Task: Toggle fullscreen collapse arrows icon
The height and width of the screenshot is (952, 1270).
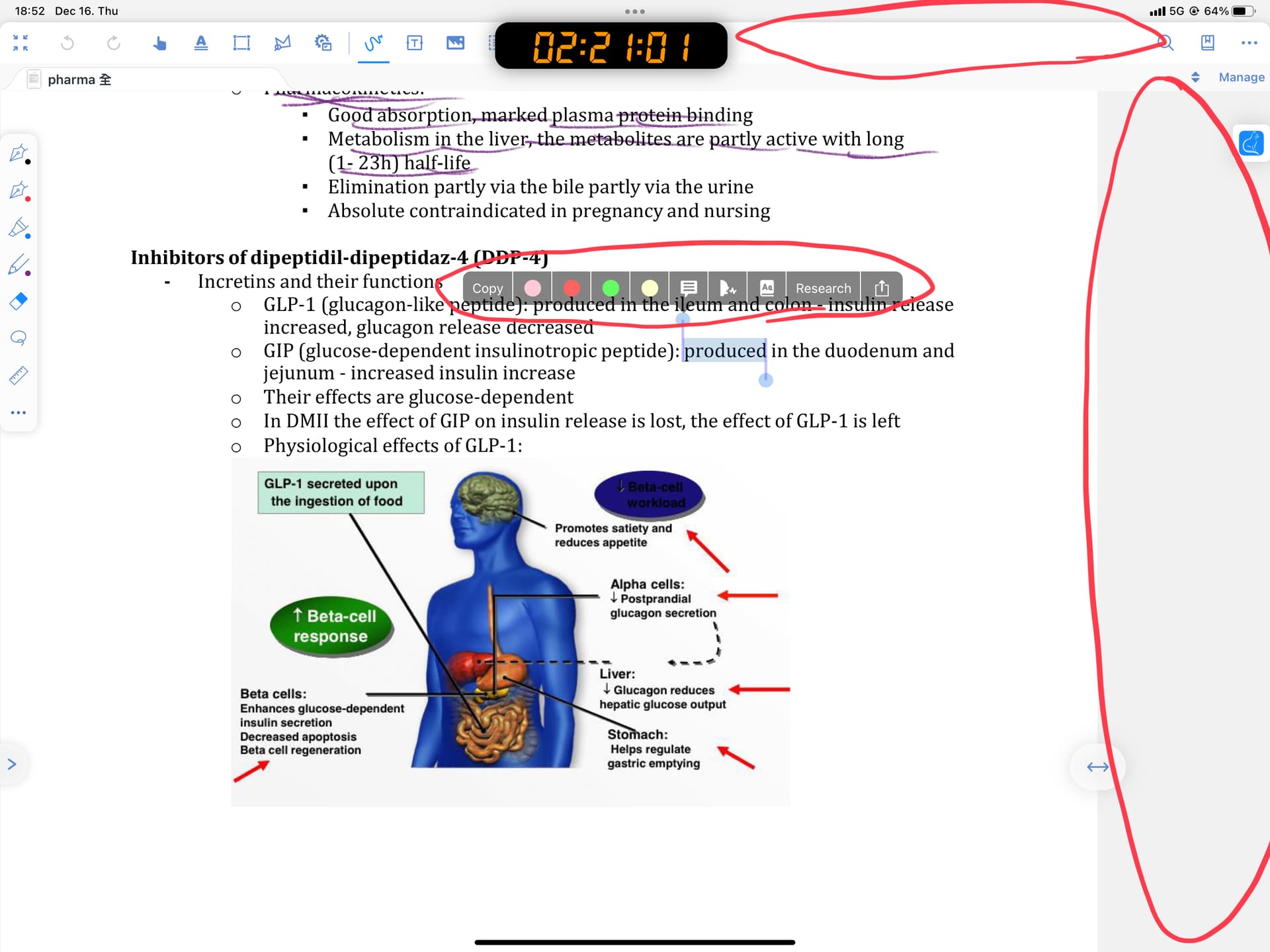Action: tap(21, 43)
